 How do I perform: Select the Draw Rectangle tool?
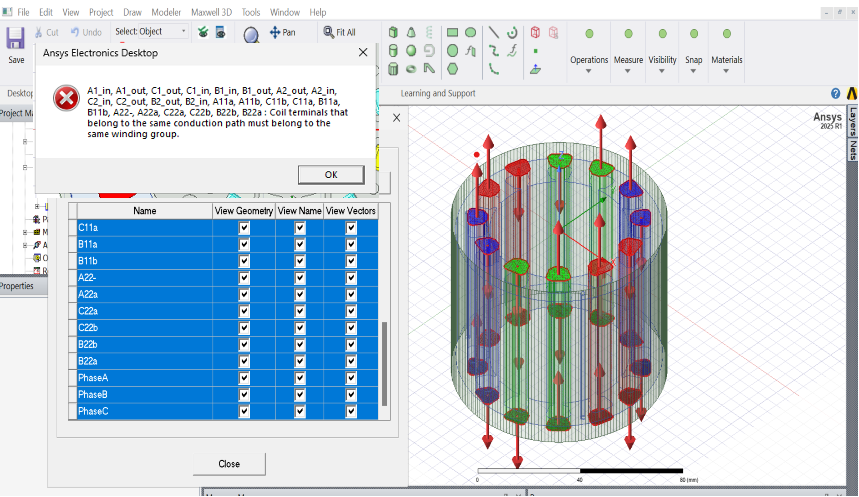[x=452, y=32]
